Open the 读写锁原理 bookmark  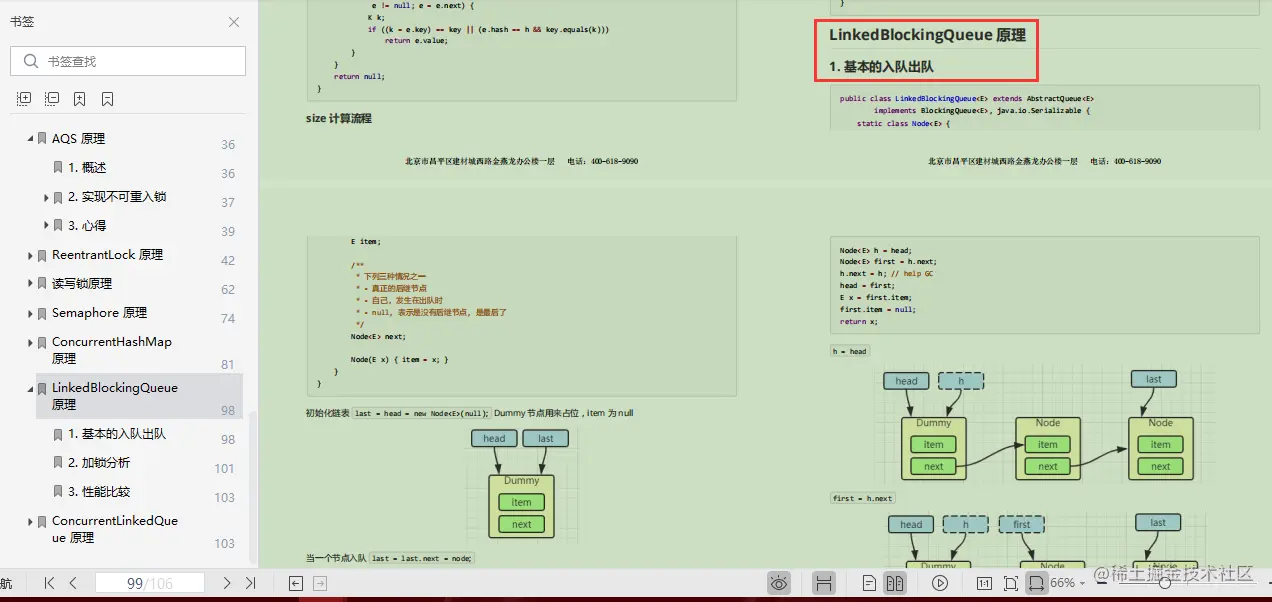[x=82, y=284]
